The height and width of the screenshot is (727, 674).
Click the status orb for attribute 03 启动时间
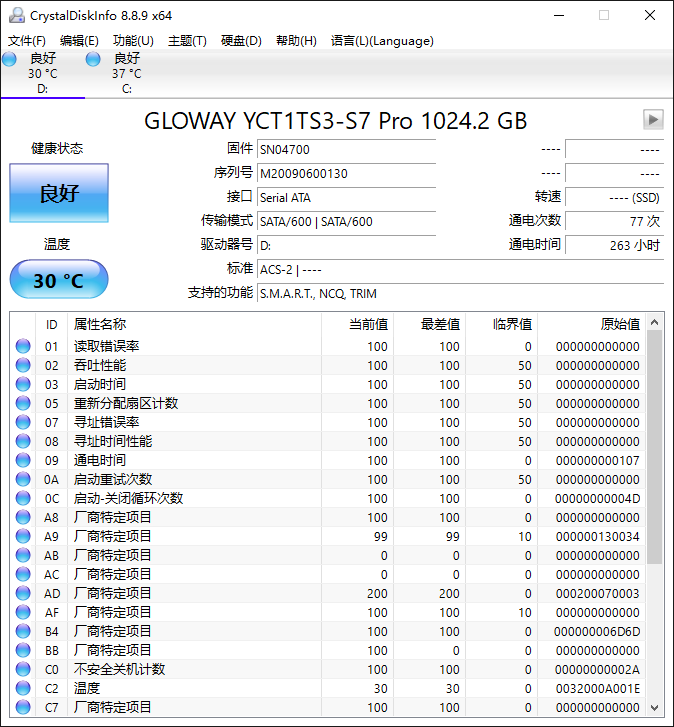tap(23, 384)
